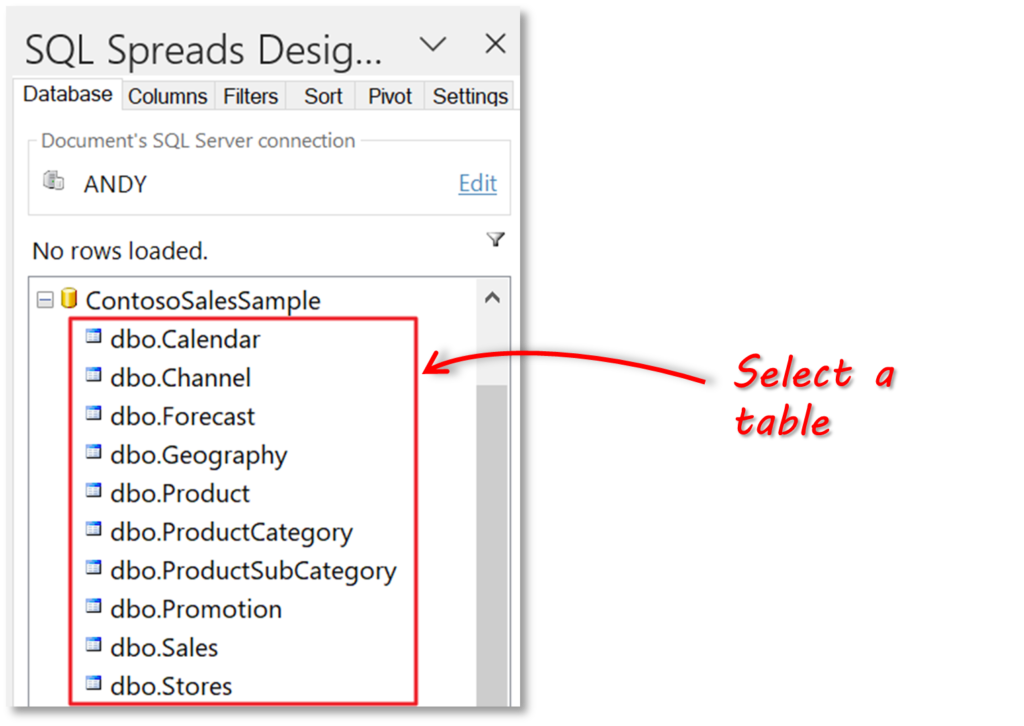Click the dbo.Calendar table icon
The height and width of the screenshot is (726, 1024).
94,337
